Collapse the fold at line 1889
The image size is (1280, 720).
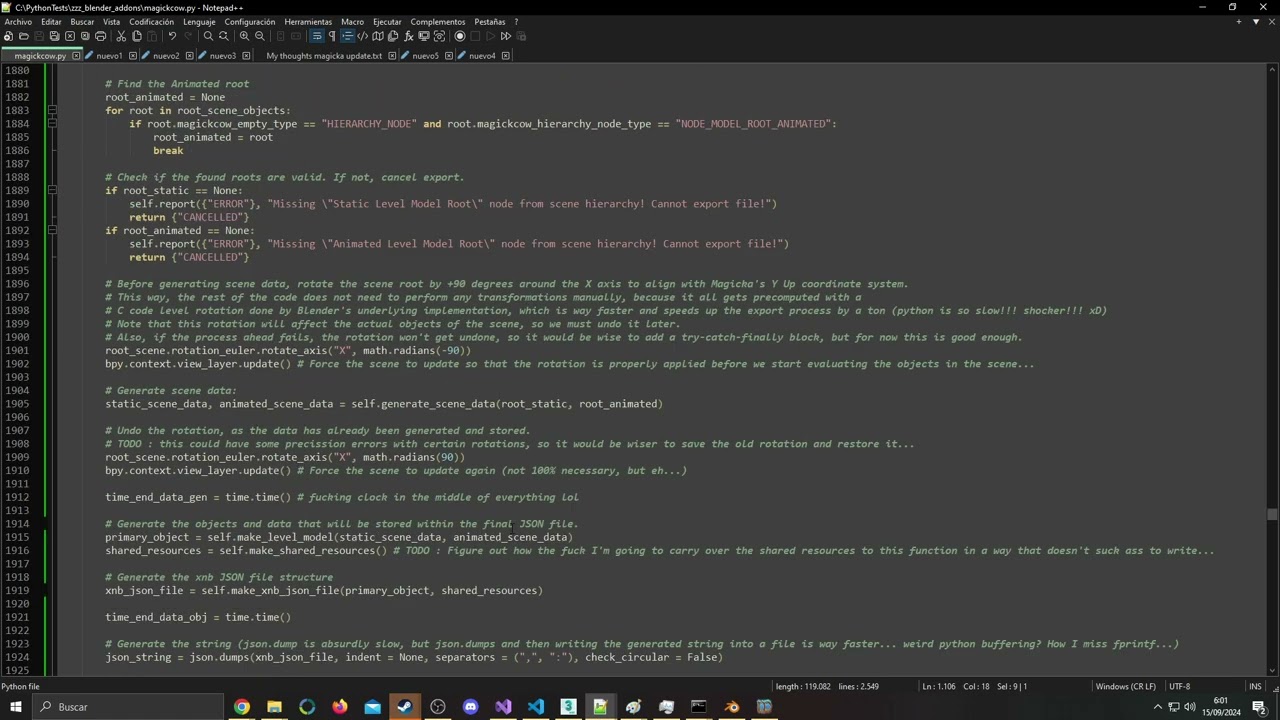coord(52,190)
